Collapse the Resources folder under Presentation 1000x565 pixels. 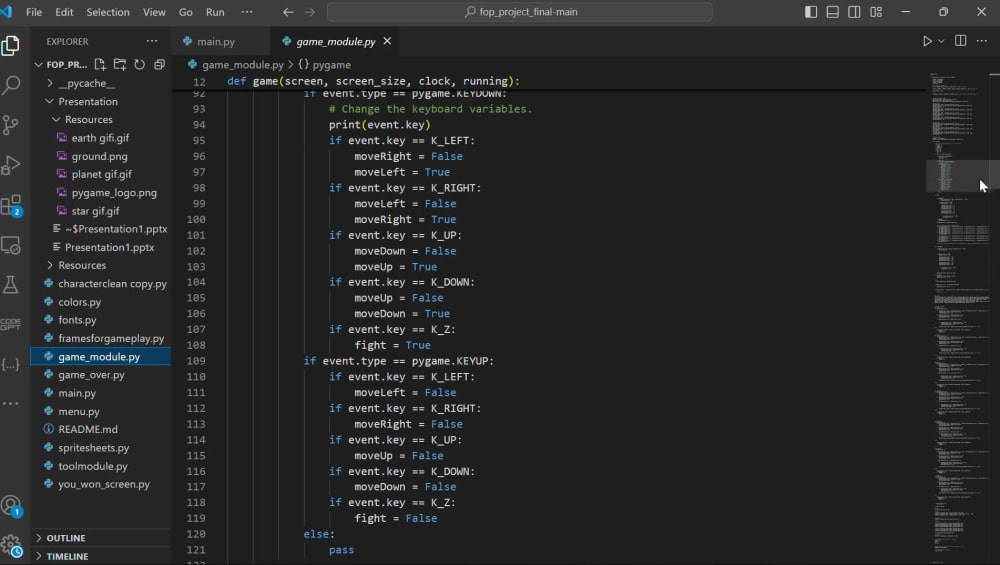coord(56,119)
